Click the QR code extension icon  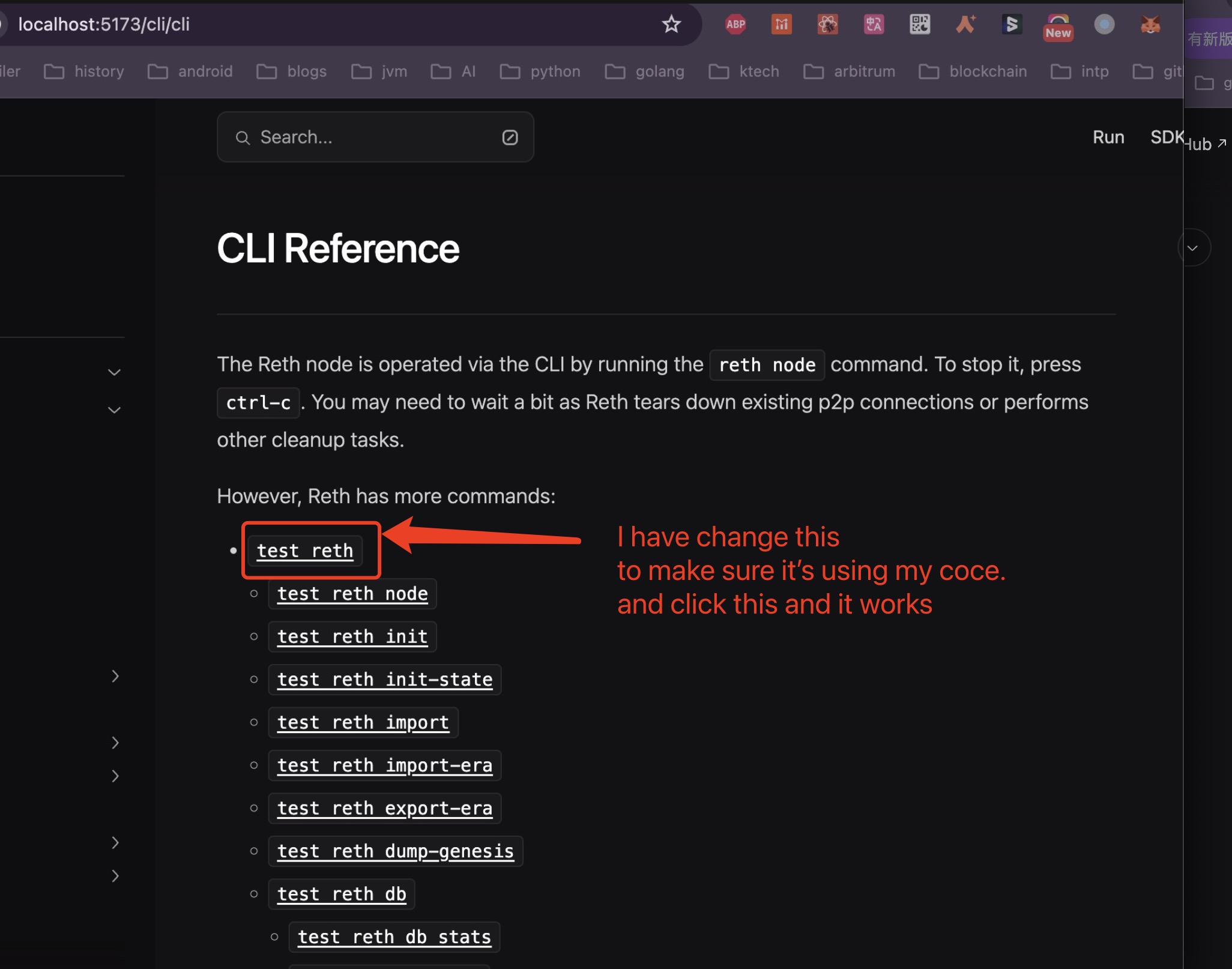click(919, 24)
